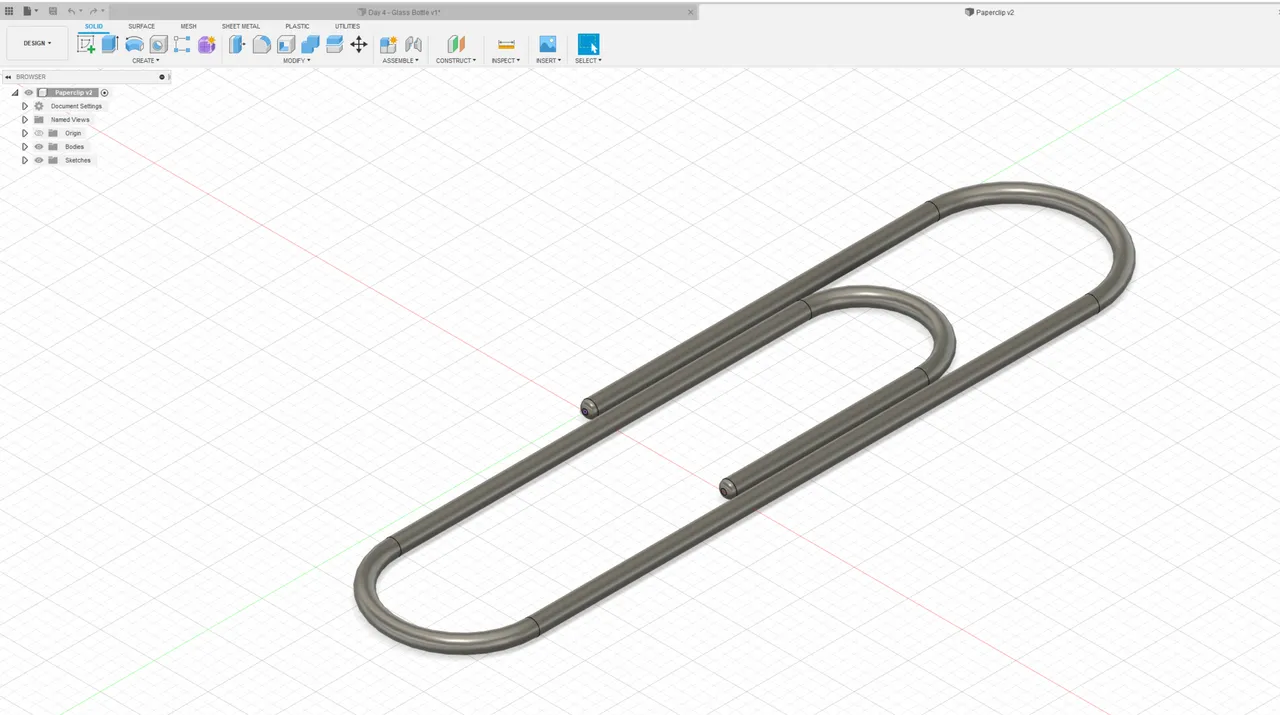Show the Origin folder
The width and height of the screenshot is (1280, 715).
pos(39,133)
